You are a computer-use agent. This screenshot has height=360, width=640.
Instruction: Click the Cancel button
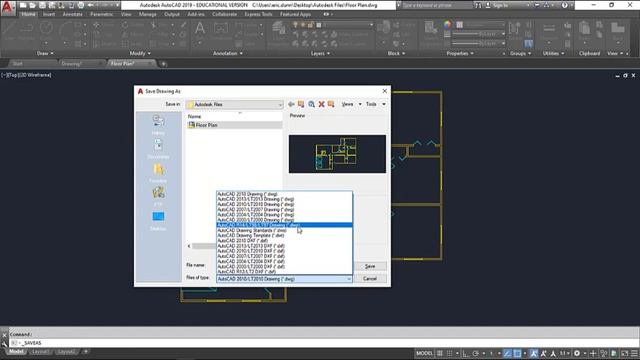pos(370,279)
